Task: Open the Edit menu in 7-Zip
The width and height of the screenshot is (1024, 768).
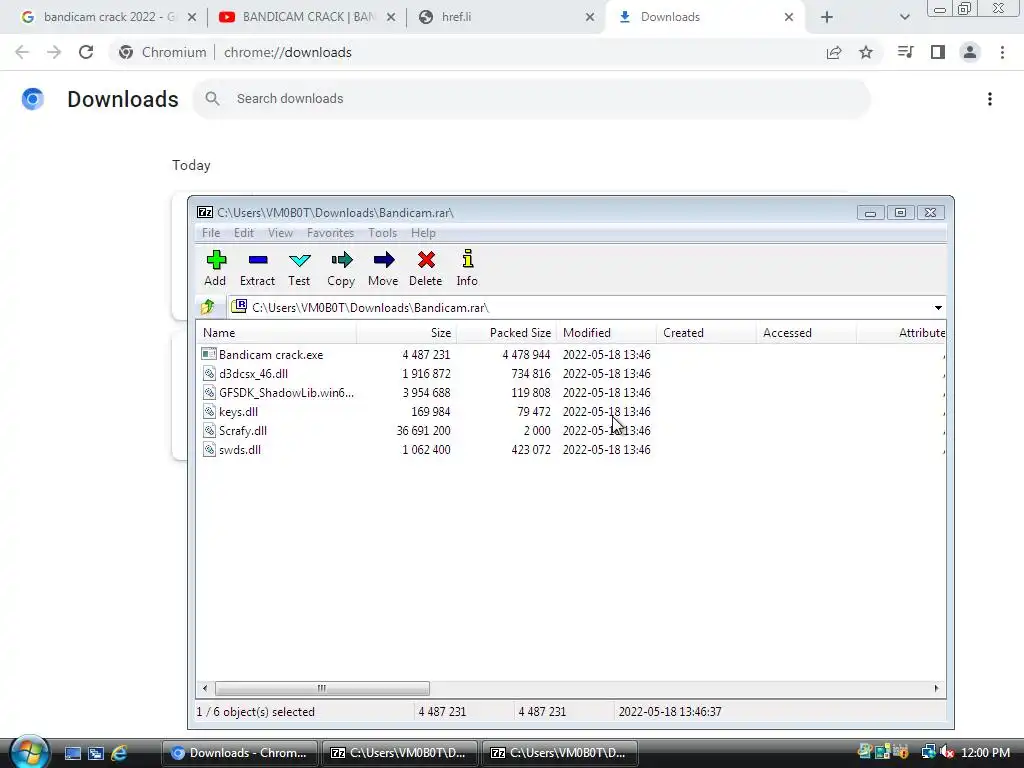Action: click(244, 232)
